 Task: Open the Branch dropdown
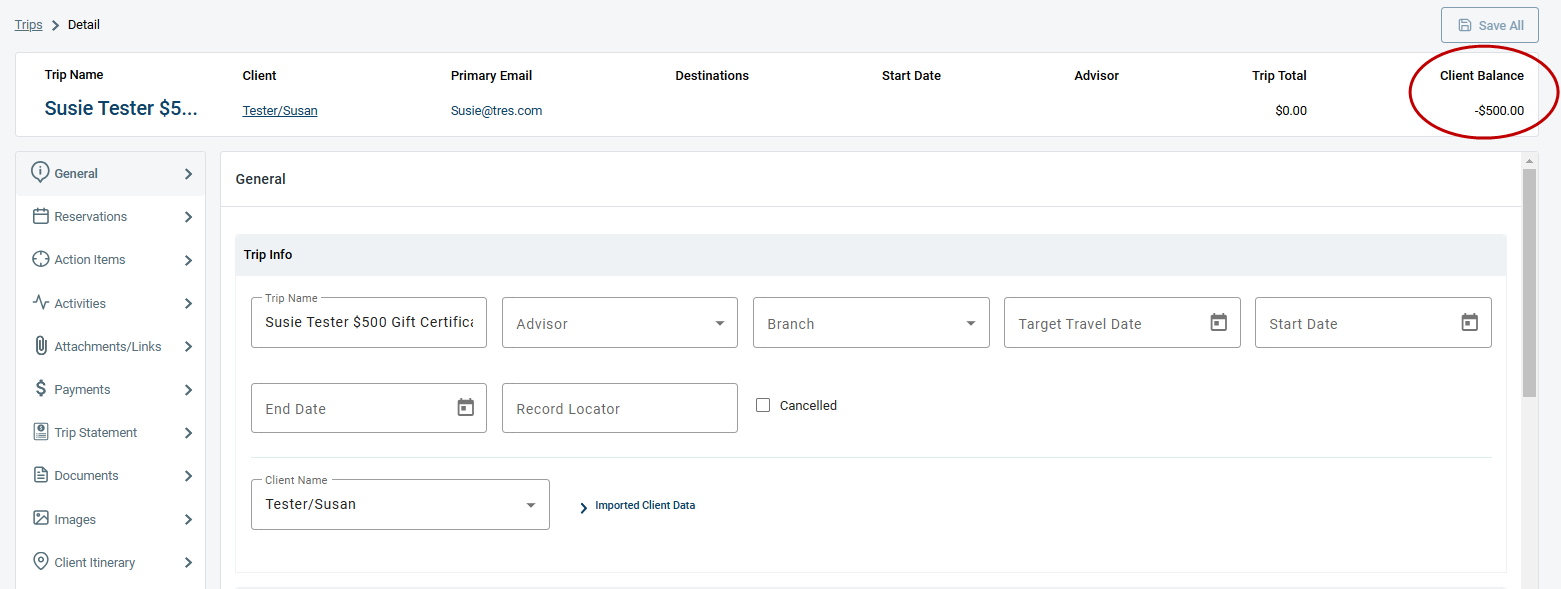point(969,322)
